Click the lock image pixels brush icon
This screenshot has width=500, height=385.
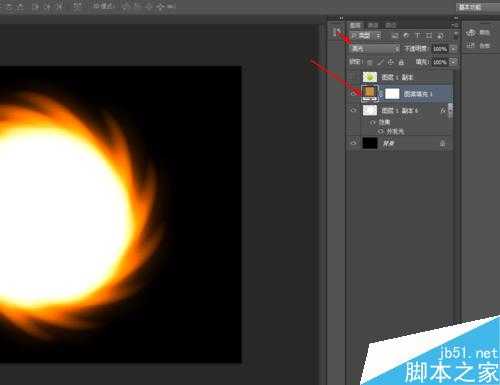[380, 62]
